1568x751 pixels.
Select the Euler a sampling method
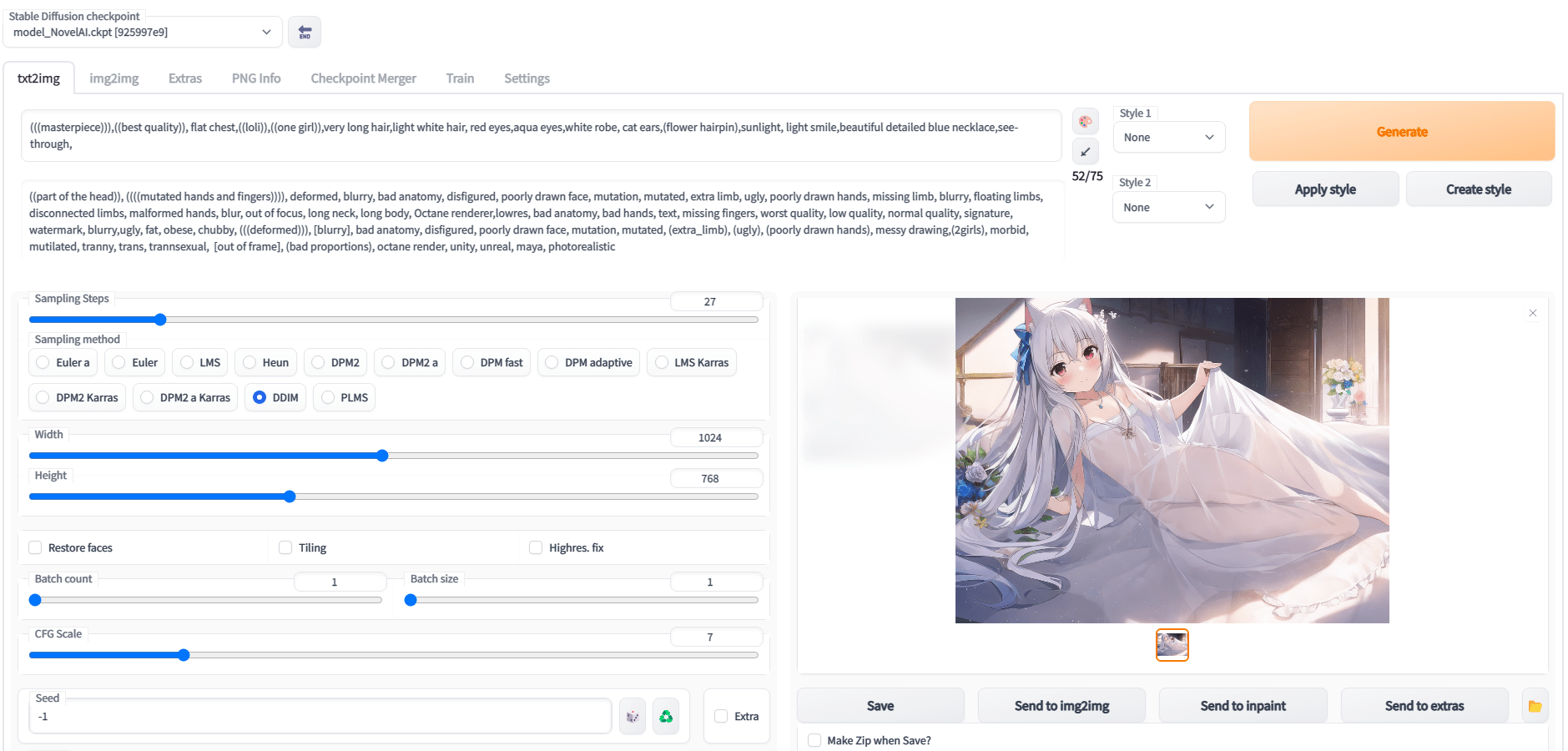[43, 363]
